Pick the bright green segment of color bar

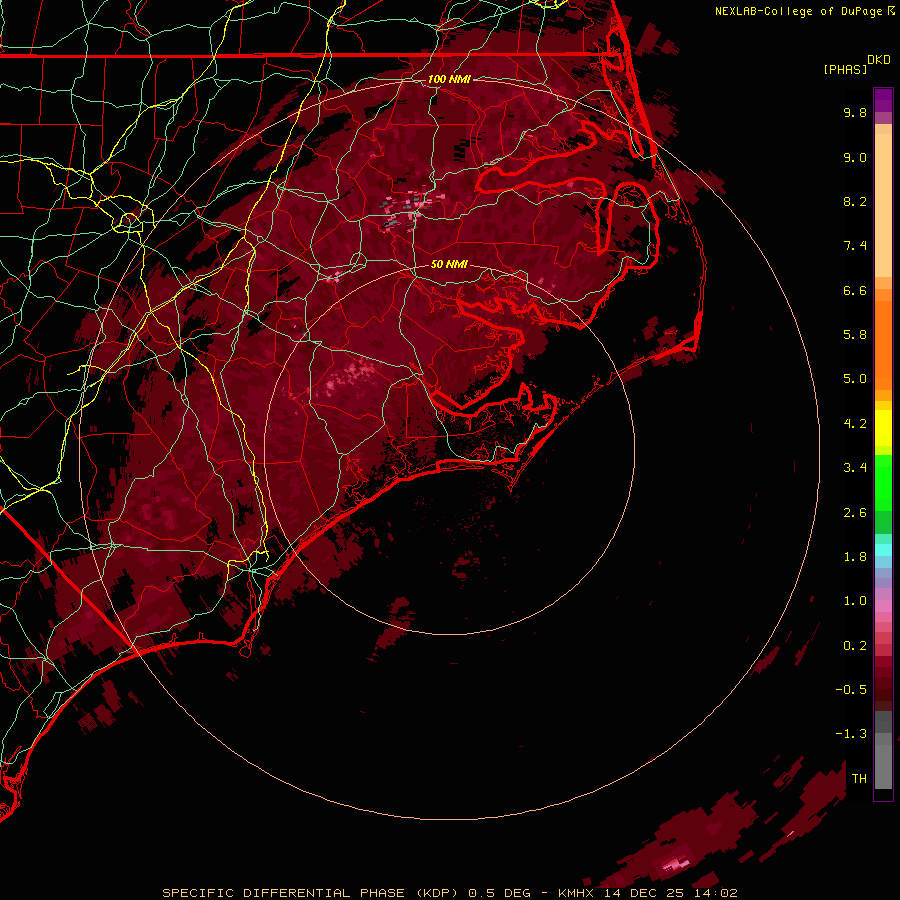(x=883, y=482)
